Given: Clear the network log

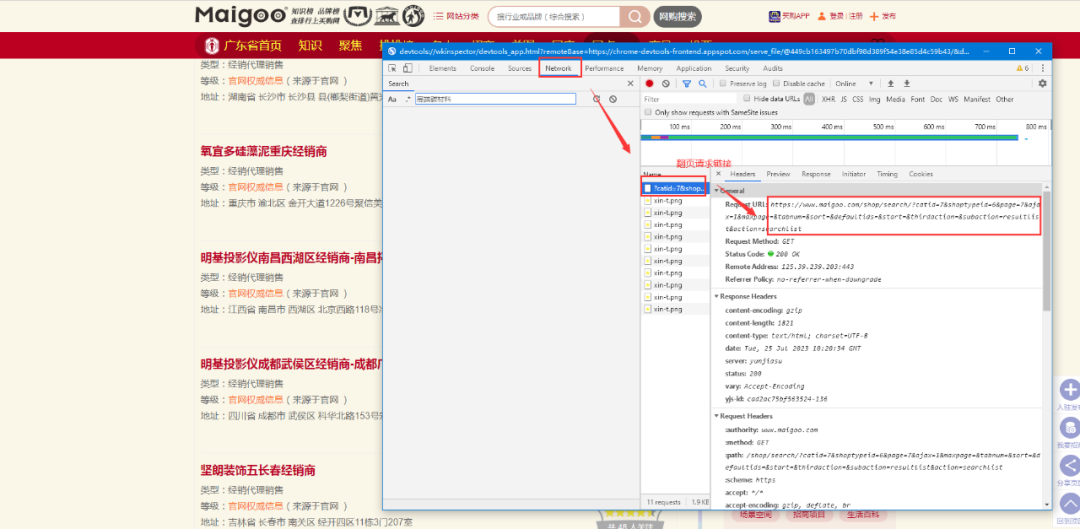Looking at the screenshot, I should click(665, 83).
